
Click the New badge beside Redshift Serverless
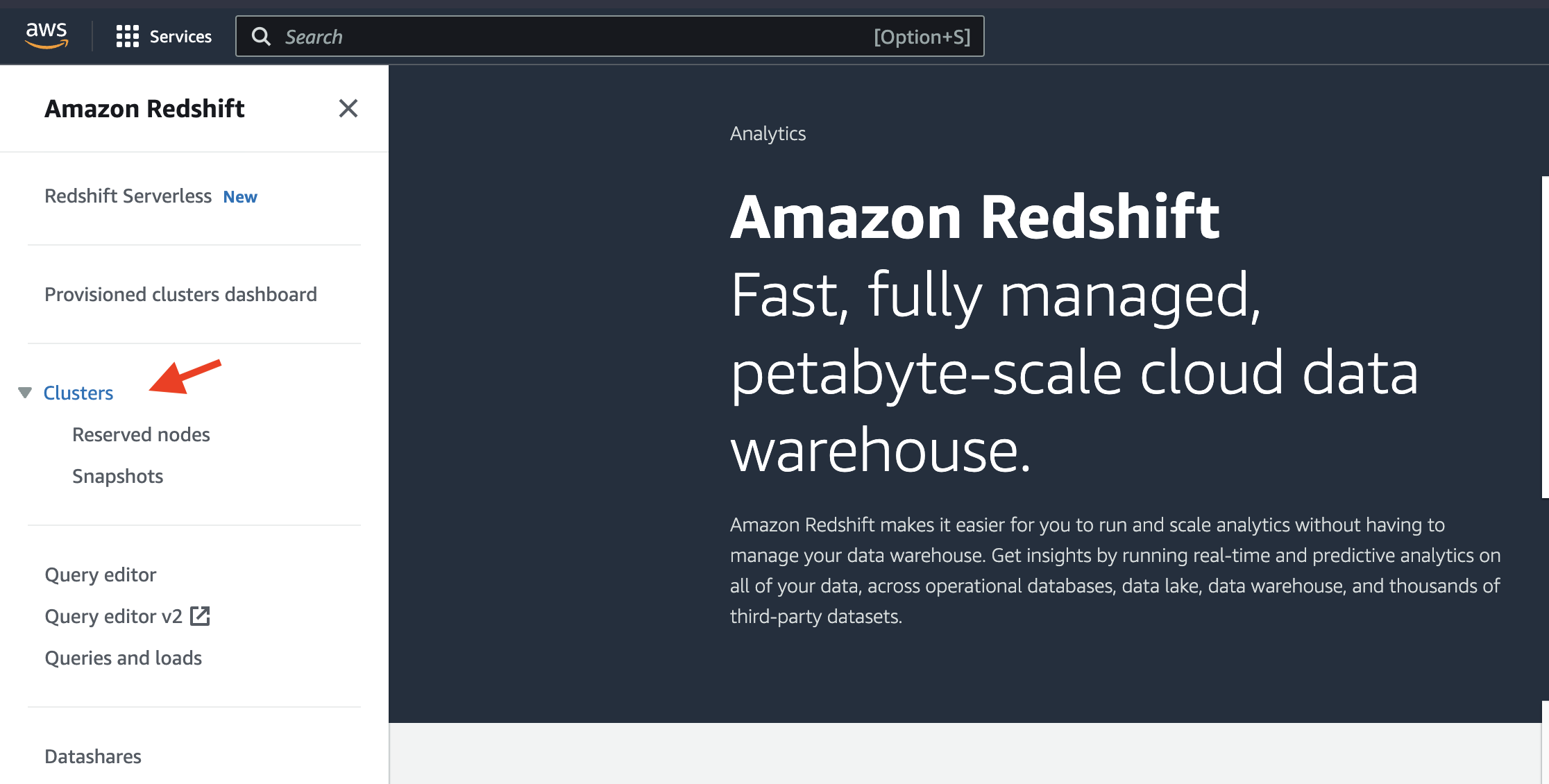[x=240, y=197]
